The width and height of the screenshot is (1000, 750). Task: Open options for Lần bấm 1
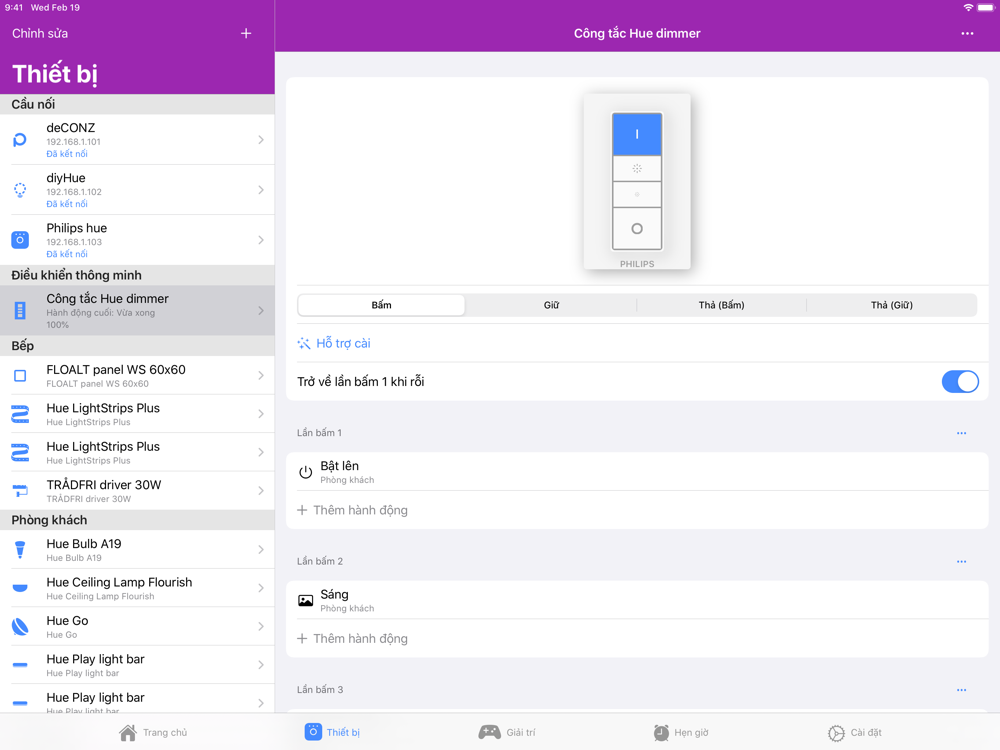pos(961,433)
